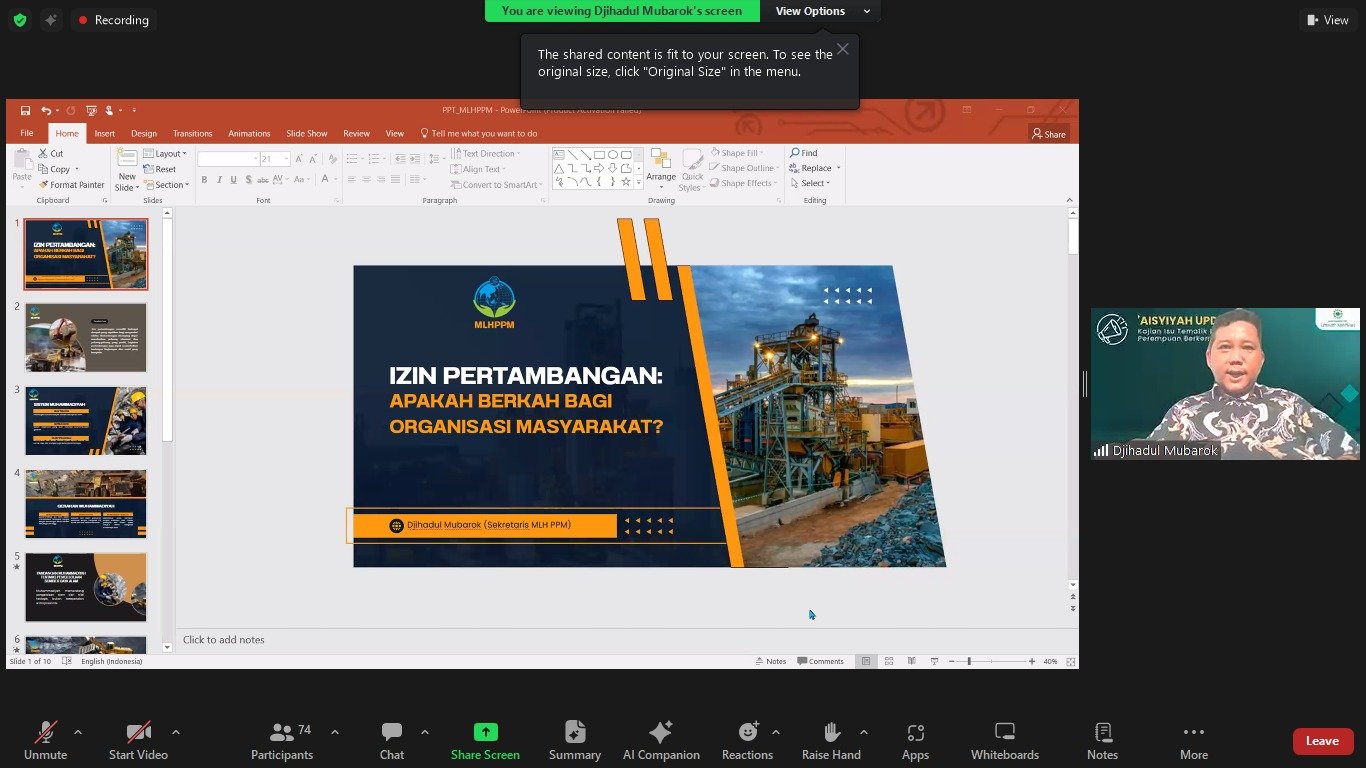Leave the meeting

1322,741
